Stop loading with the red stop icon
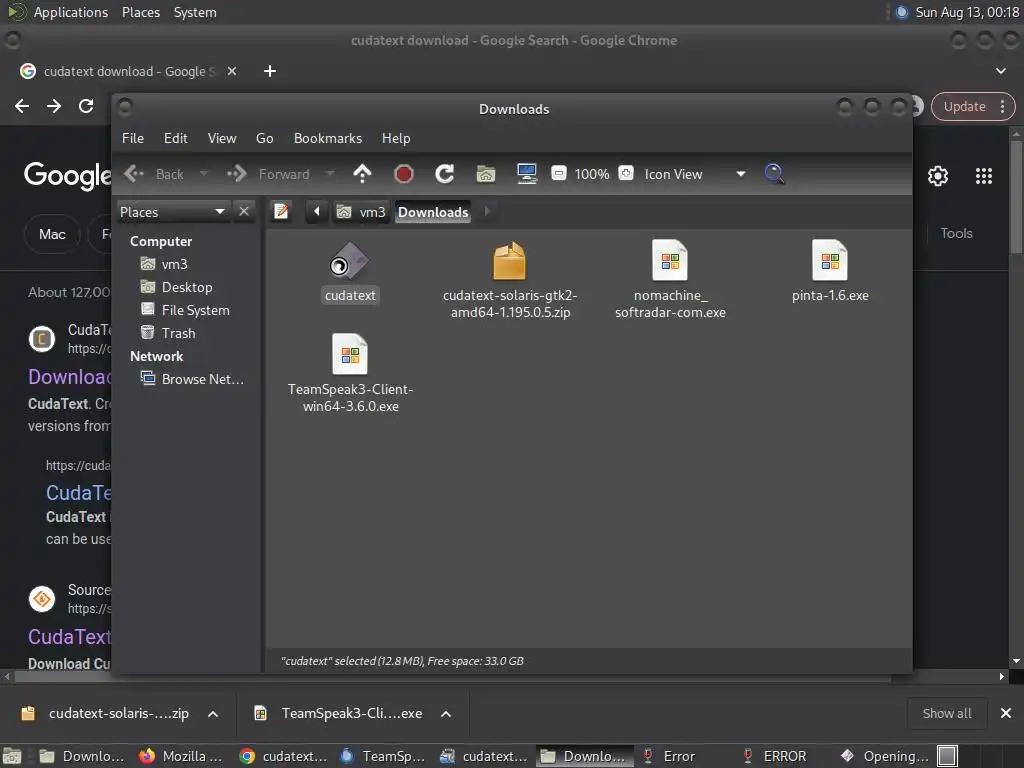The height and width of the screenshot is (768, 1024). 404,174
